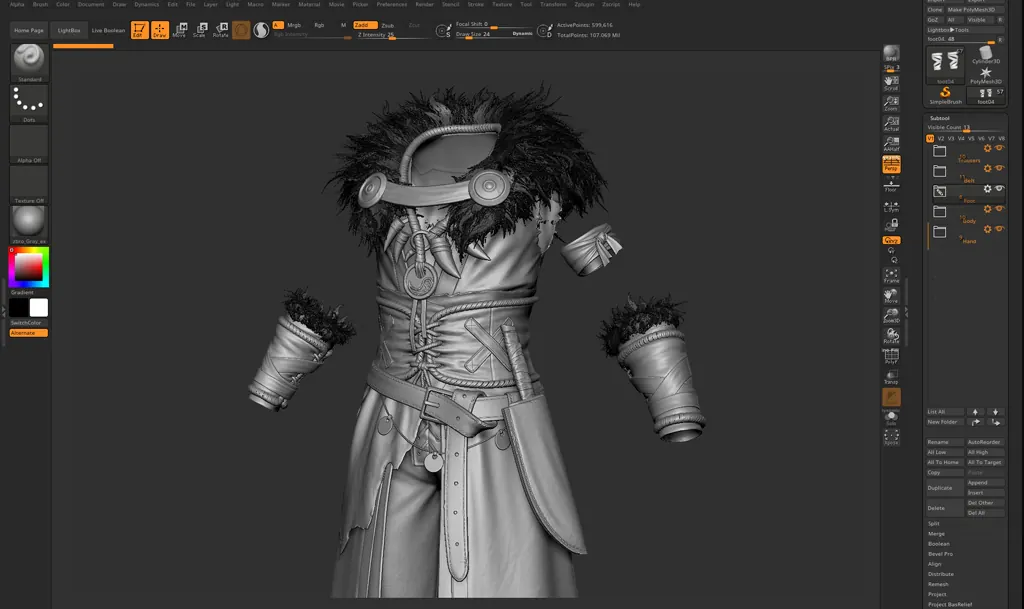Open LightBox
The width and height of the screenshot is (1024, 609).
69,30
